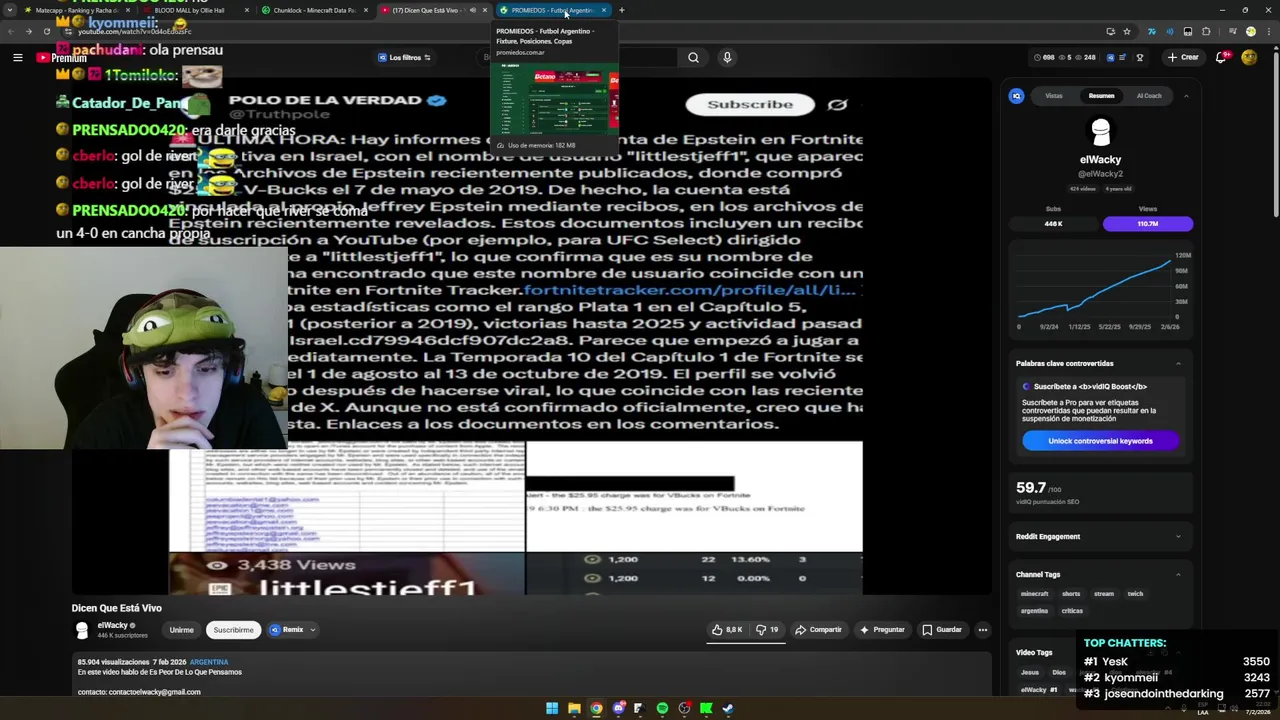This screenshot has width=1280, height=720.
Task: Switch to Chunklock Minecraft Data tab
Action: pos(314,10)
